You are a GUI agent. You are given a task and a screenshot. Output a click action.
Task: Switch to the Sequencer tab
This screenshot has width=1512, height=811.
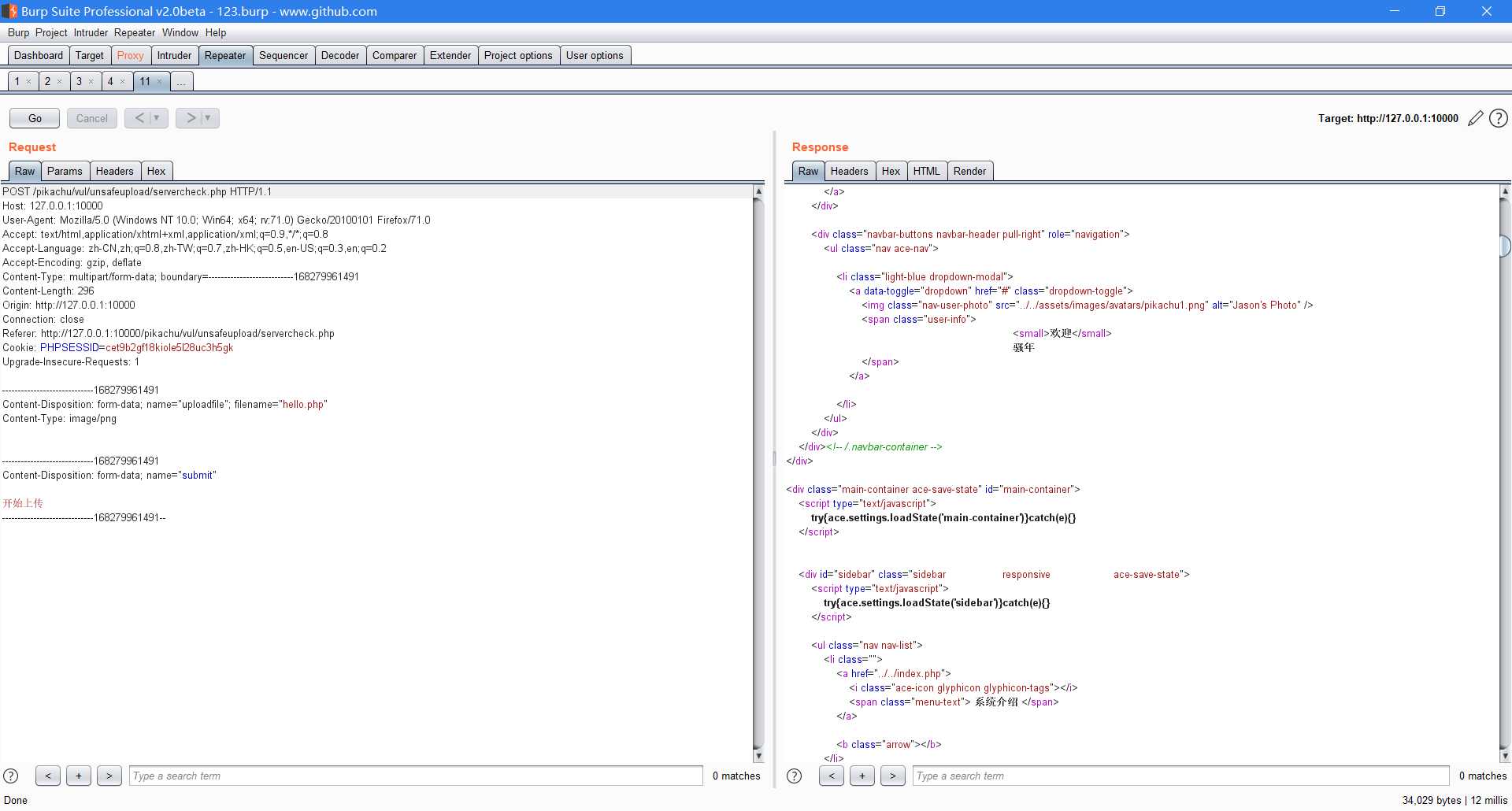(x=283, y=55)
